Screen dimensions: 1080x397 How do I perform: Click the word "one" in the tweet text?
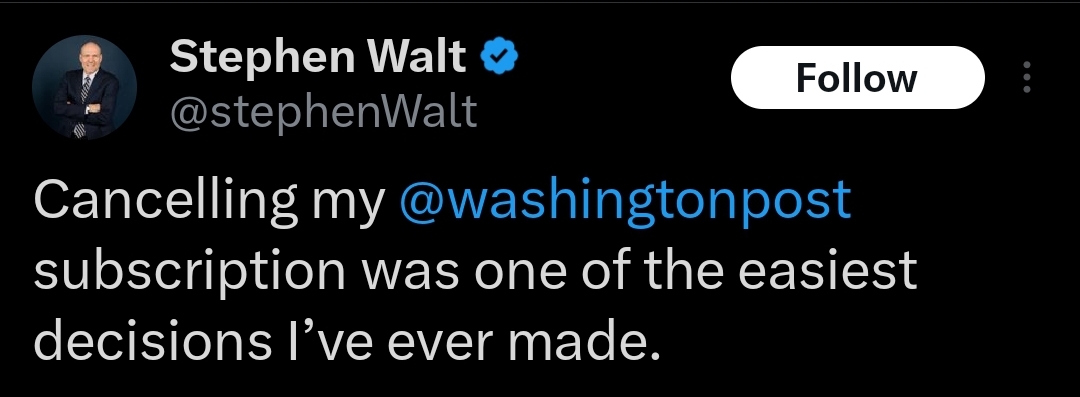coord(520,274)
